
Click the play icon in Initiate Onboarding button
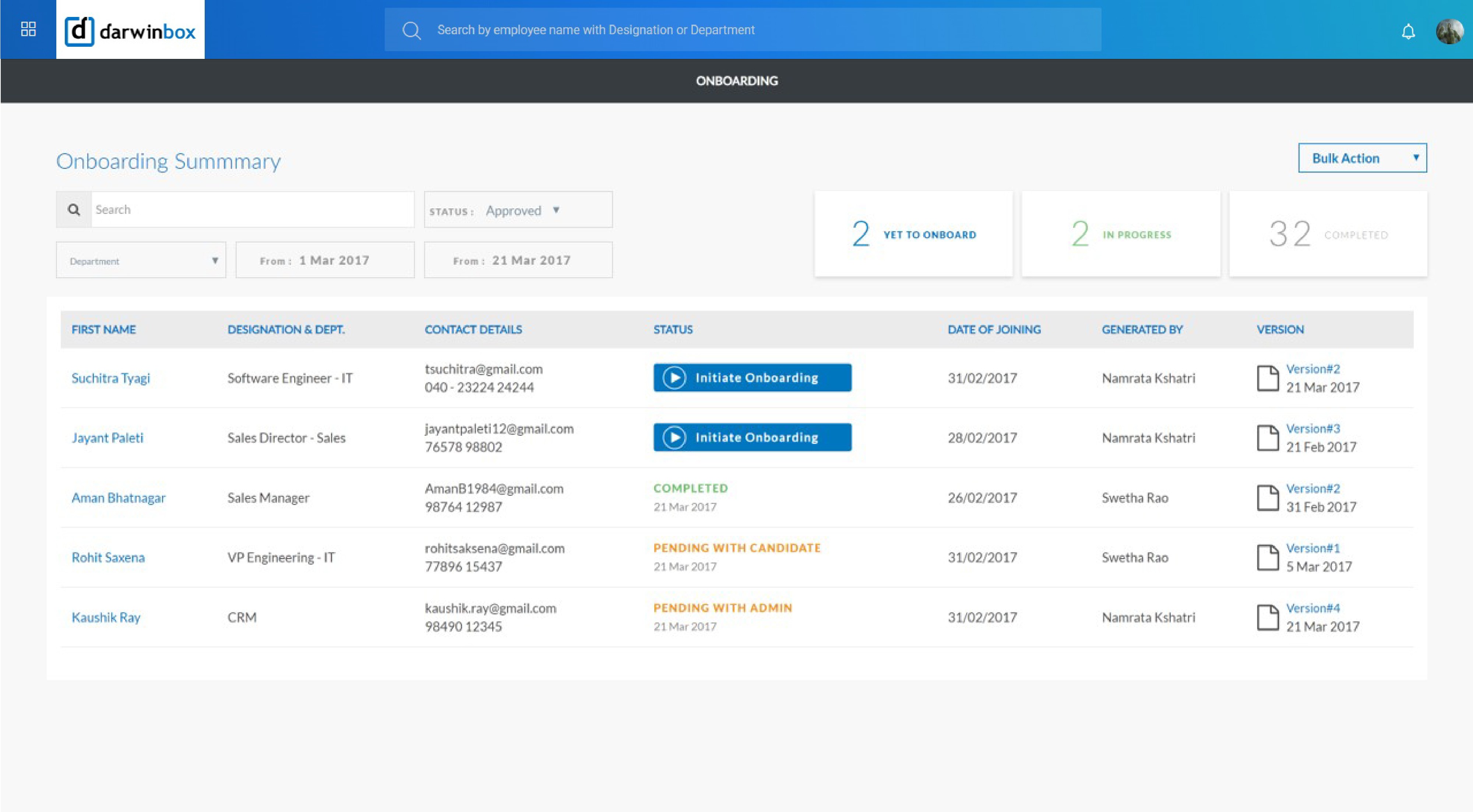point(676,377)
